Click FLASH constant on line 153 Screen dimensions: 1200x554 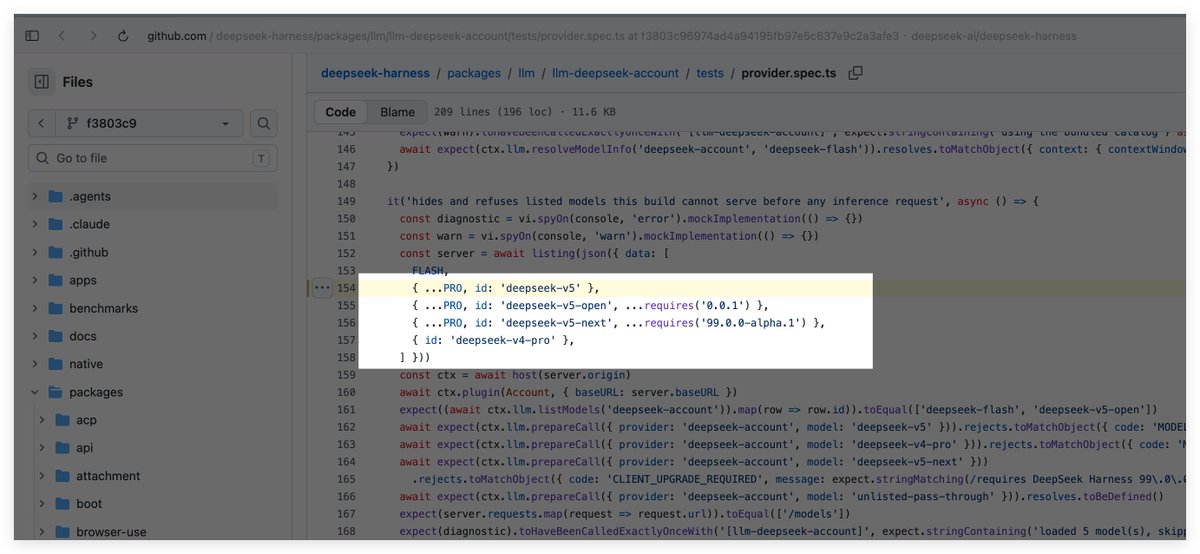click(430, 270)
